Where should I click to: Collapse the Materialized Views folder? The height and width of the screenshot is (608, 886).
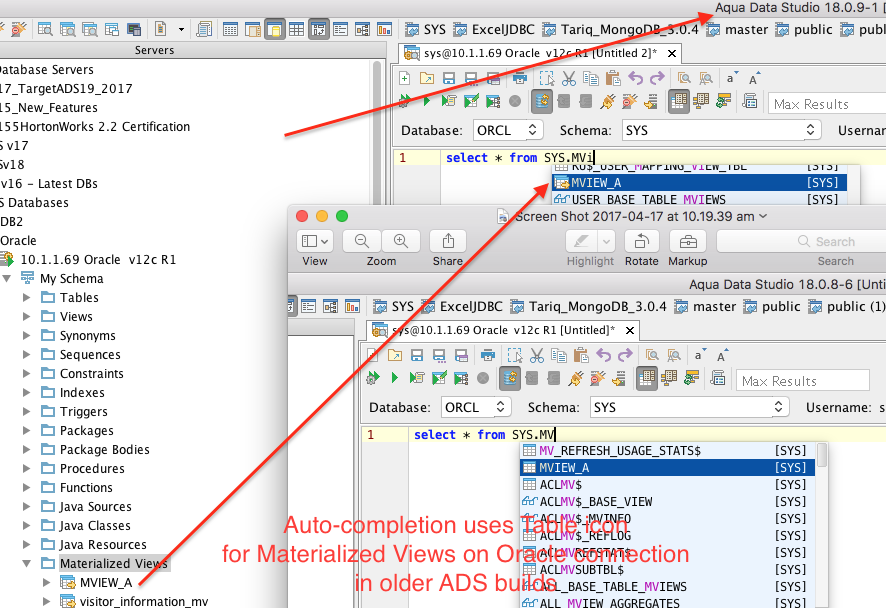(27, 563)
